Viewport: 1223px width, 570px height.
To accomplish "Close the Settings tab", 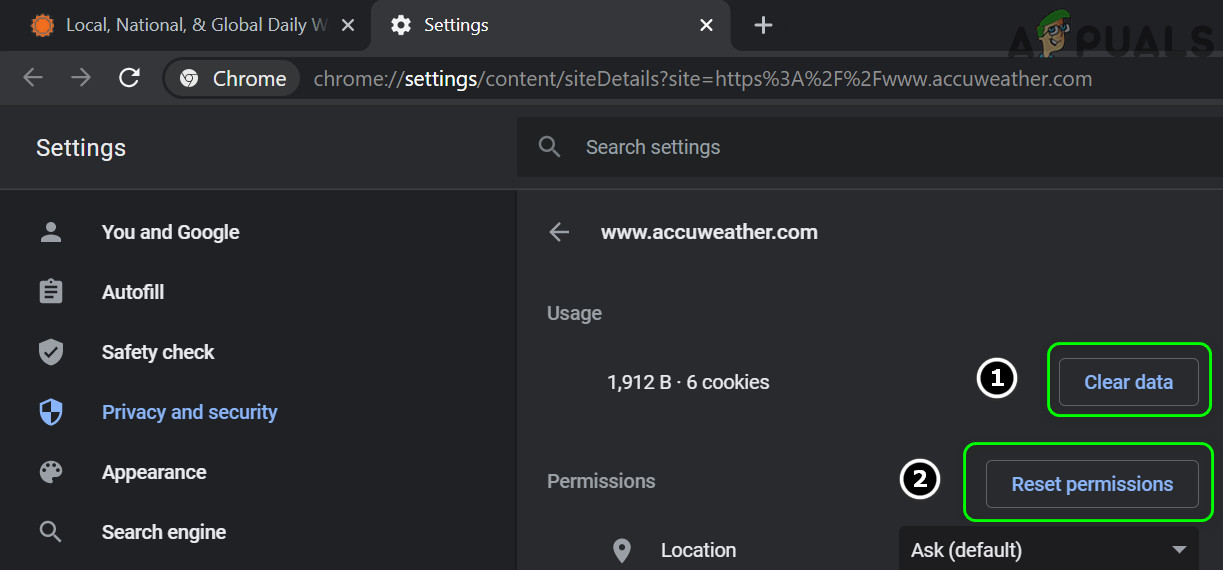I will tap(706, 25).
